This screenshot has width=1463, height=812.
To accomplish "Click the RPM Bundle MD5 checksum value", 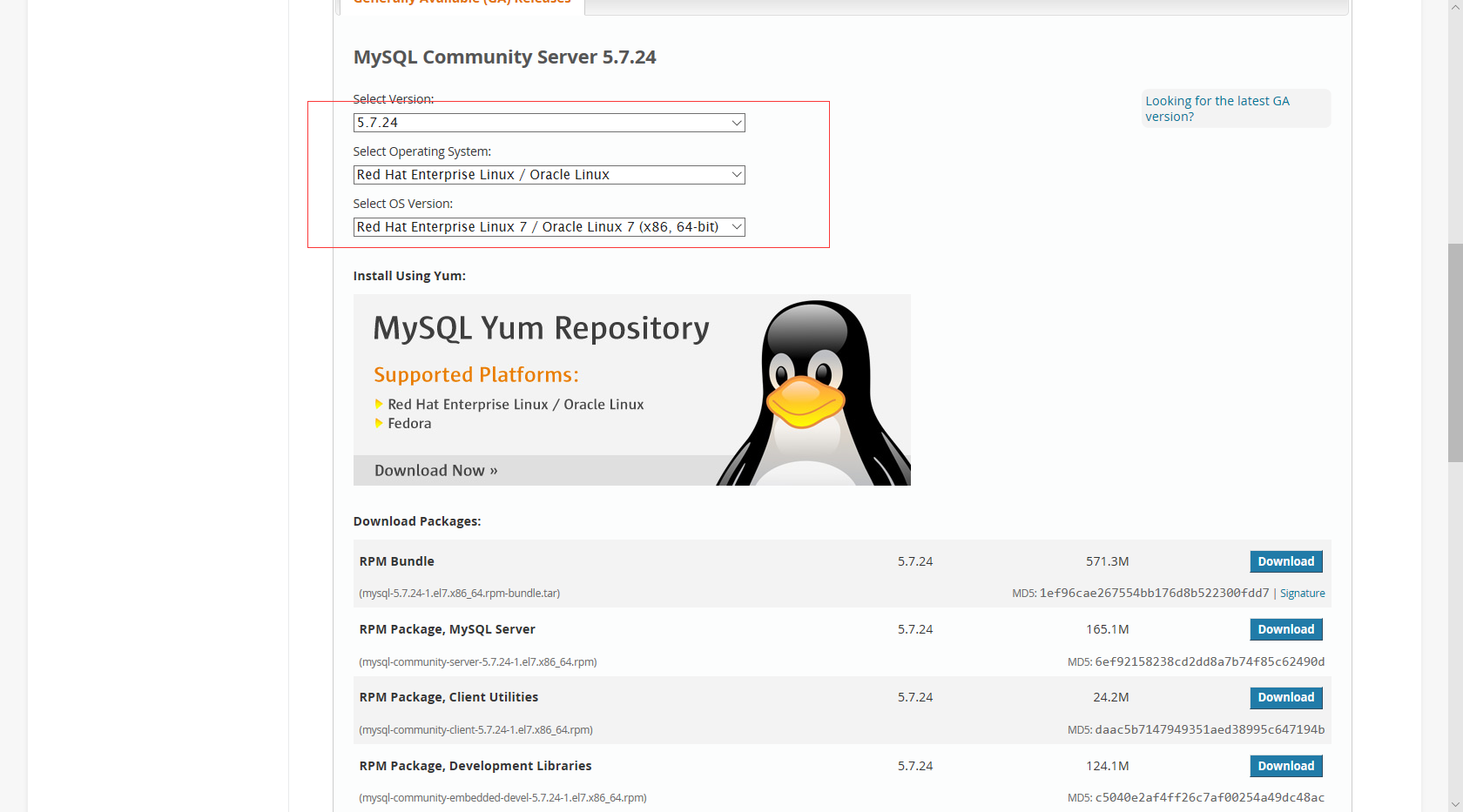I will click(x=1154, y=593).
